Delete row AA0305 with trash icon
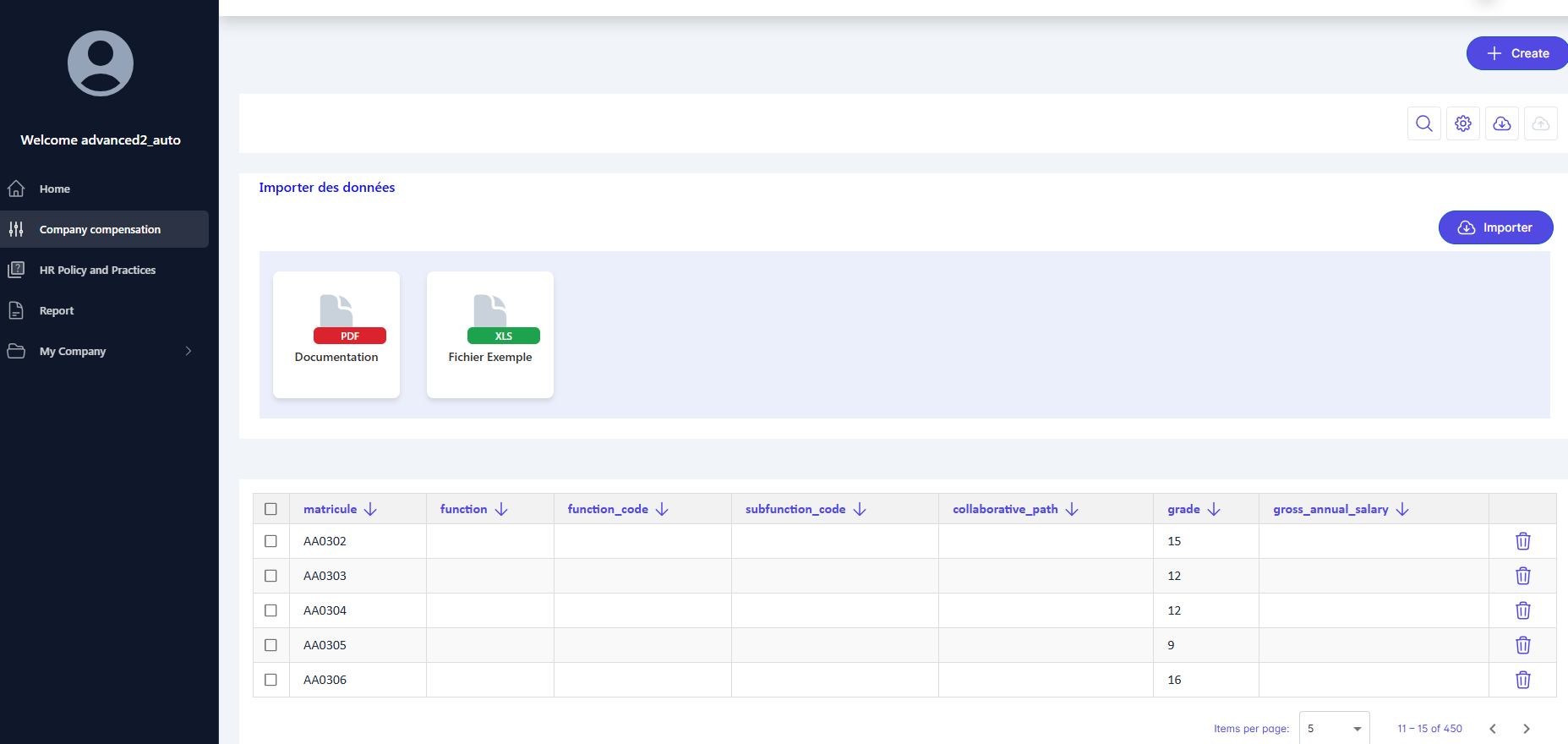The image size is (1568, 744). (x=1522, y=645)
